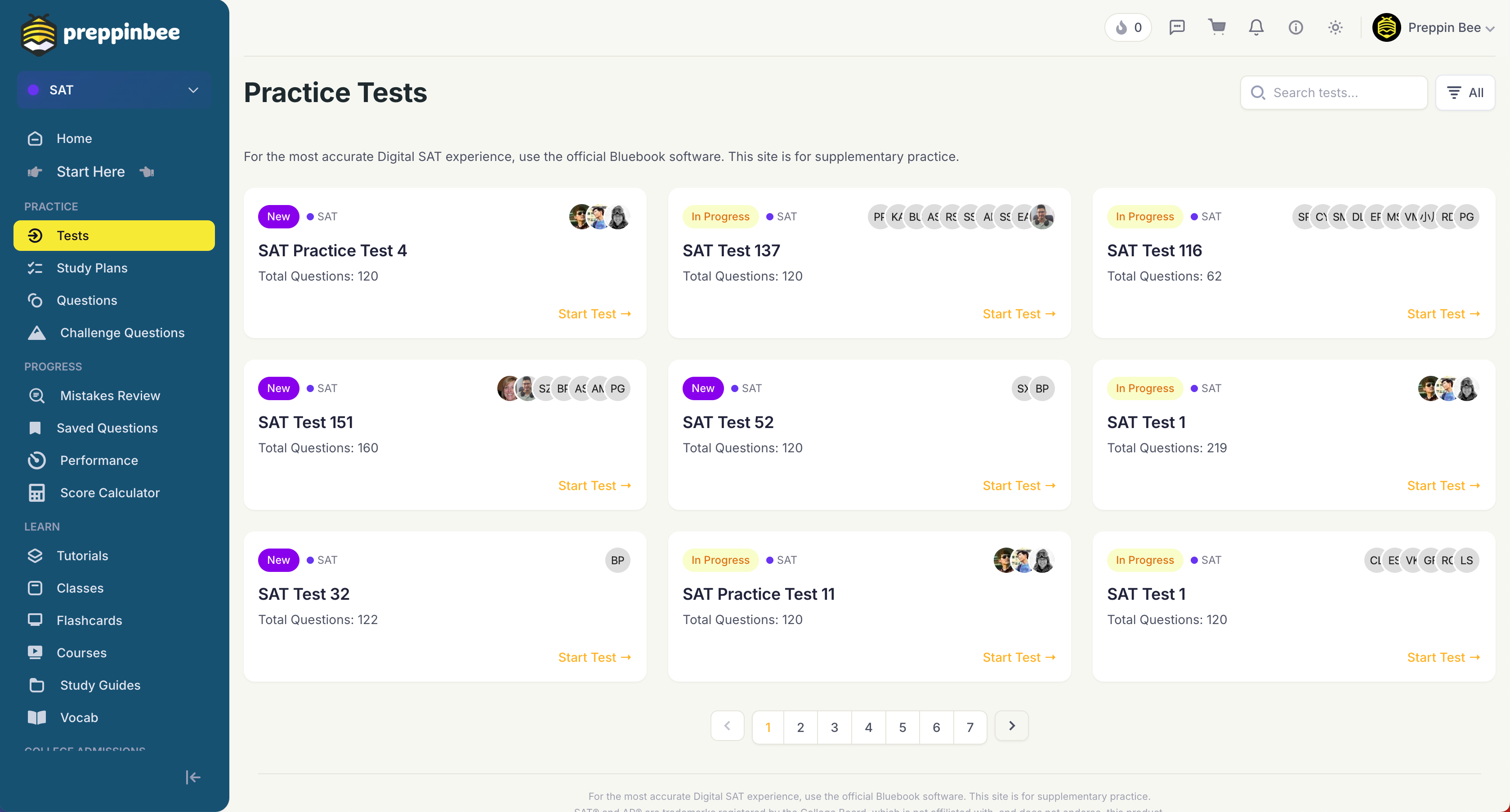Open the Preppin Bee profile menu
The height and width of the screenshot is (812, 1510).
(1434, 27)
